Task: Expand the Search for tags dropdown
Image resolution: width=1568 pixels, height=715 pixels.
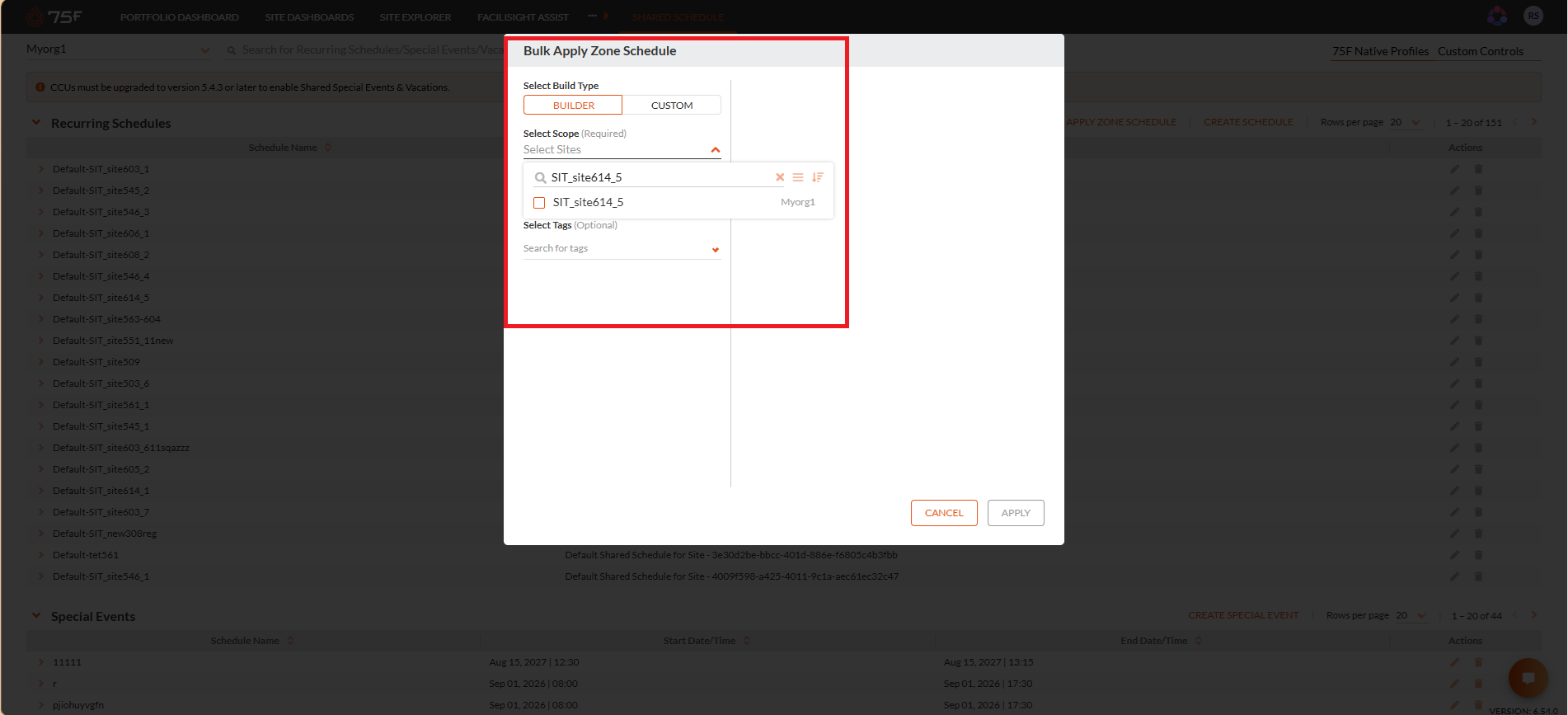Action: [x=715, y=250]
